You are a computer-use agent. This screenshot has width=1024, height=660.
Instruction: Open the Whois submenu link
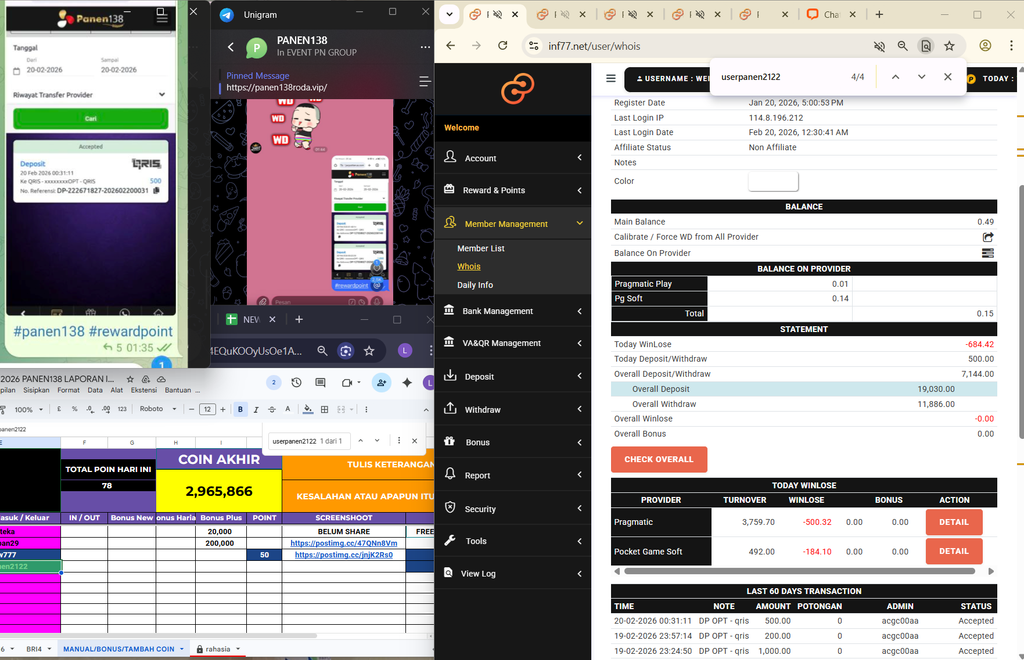tap(469, 266)
